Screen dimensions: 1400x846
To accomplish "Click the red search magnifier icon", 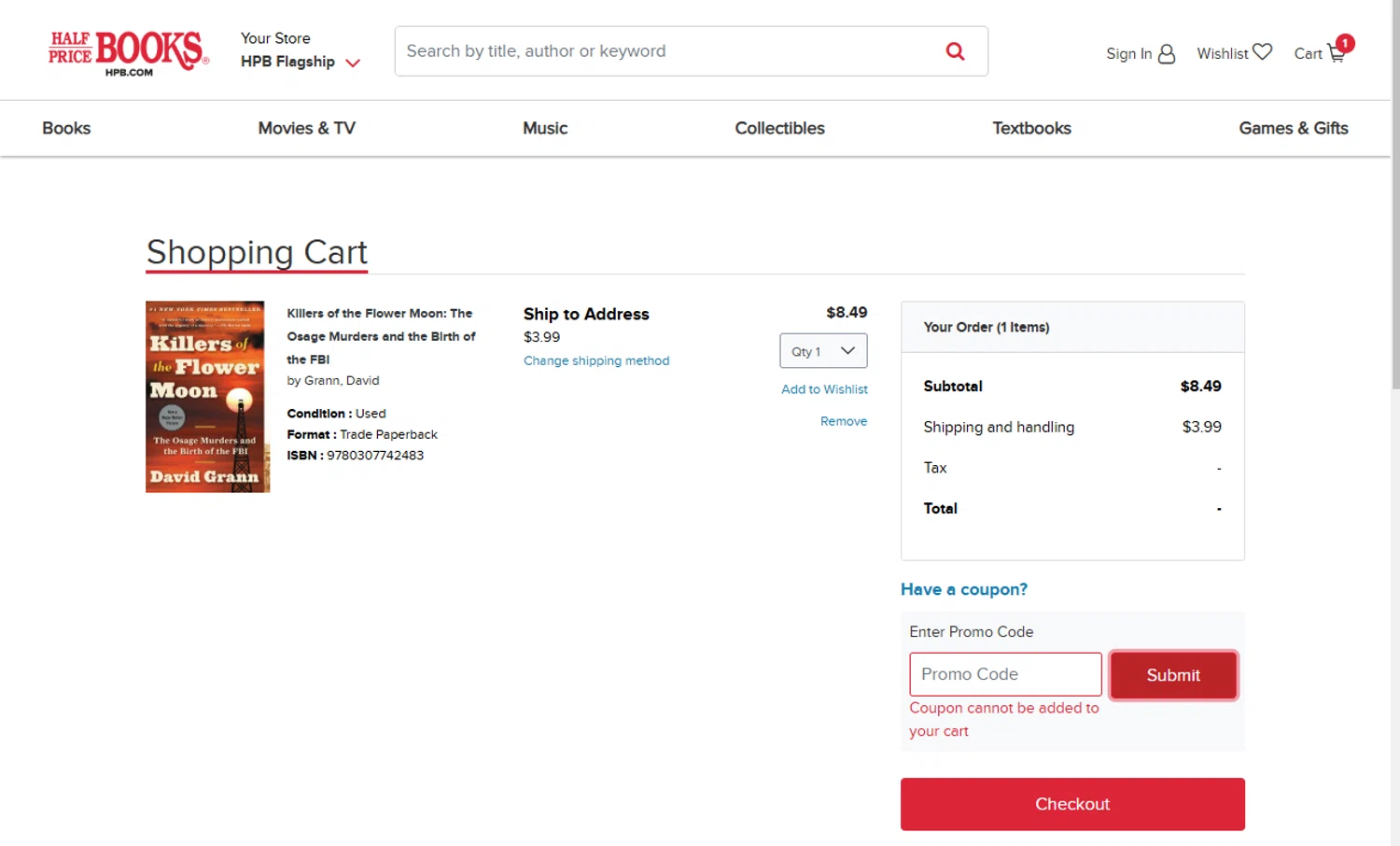I will point(955,51).
